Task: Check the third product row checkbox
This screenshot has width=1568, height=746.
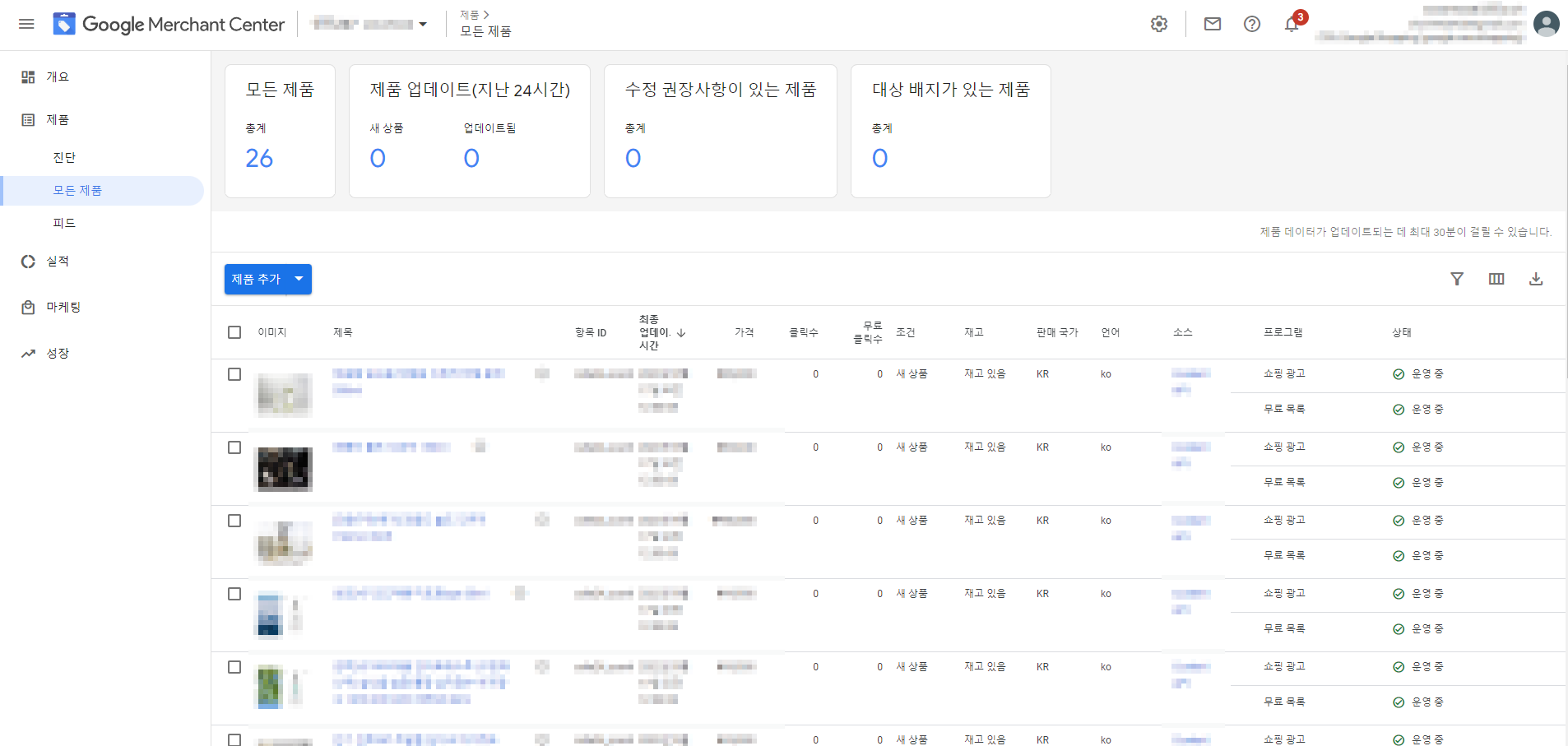Action: [234, 521]
